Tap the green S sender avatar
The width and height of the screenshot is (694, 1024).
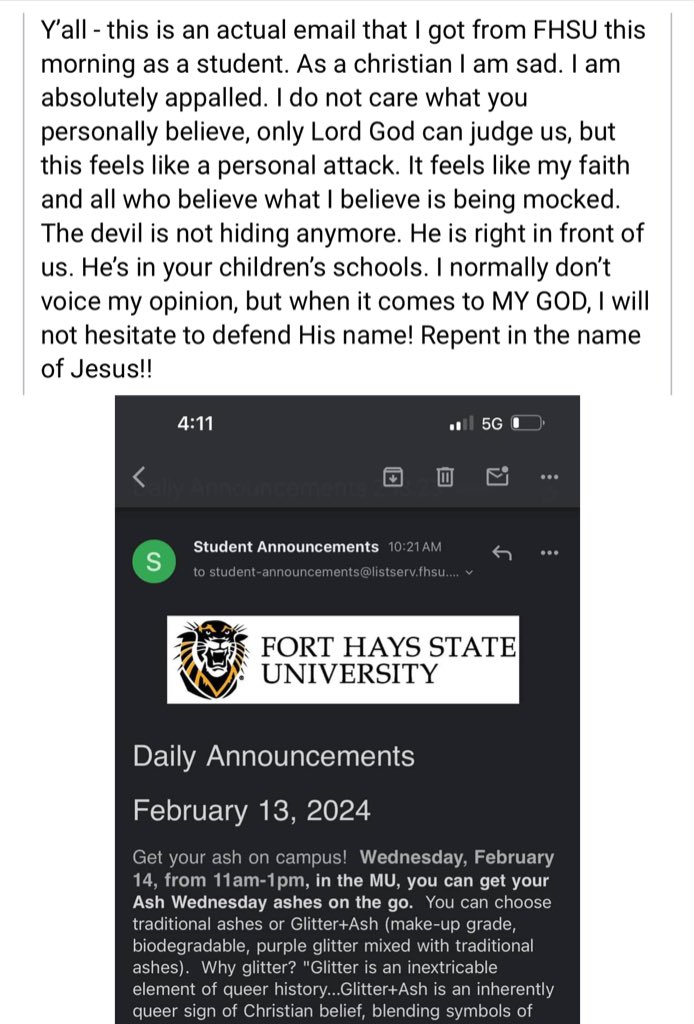click(x=153, y=560)
